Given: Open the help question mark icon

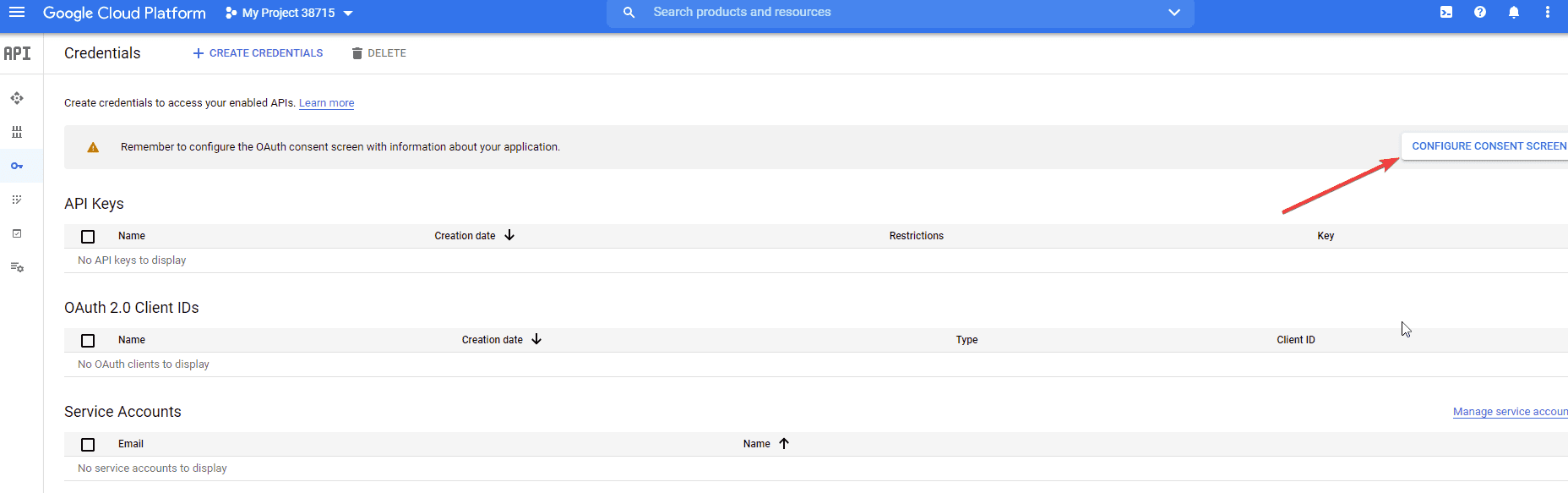Looking at the screenshot, I should 1480,13.
